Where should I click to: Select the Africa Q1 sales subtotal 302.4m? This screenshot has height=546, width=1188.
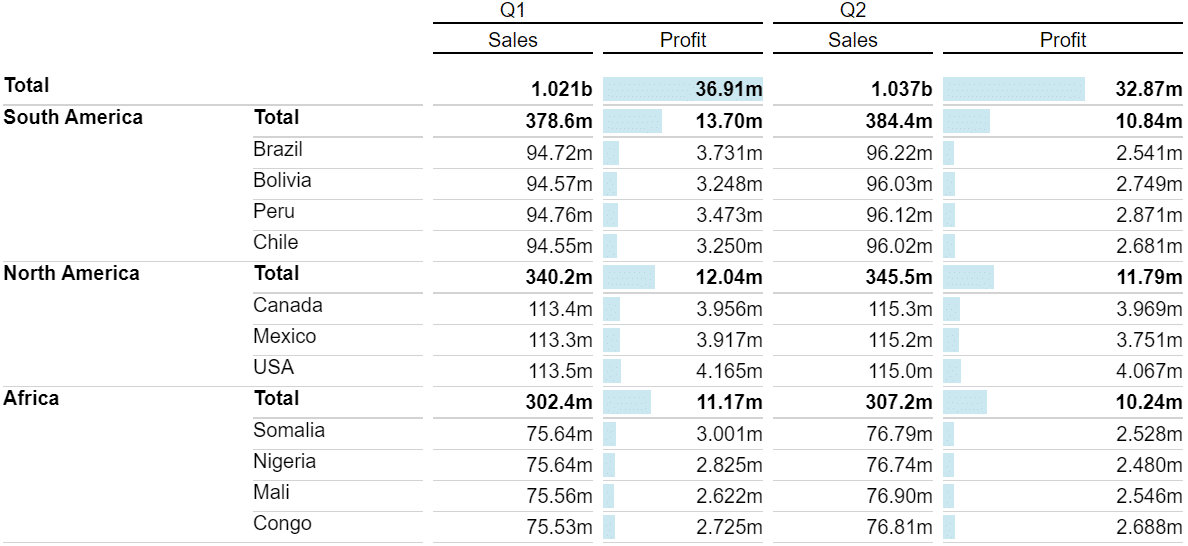(559, 402)
